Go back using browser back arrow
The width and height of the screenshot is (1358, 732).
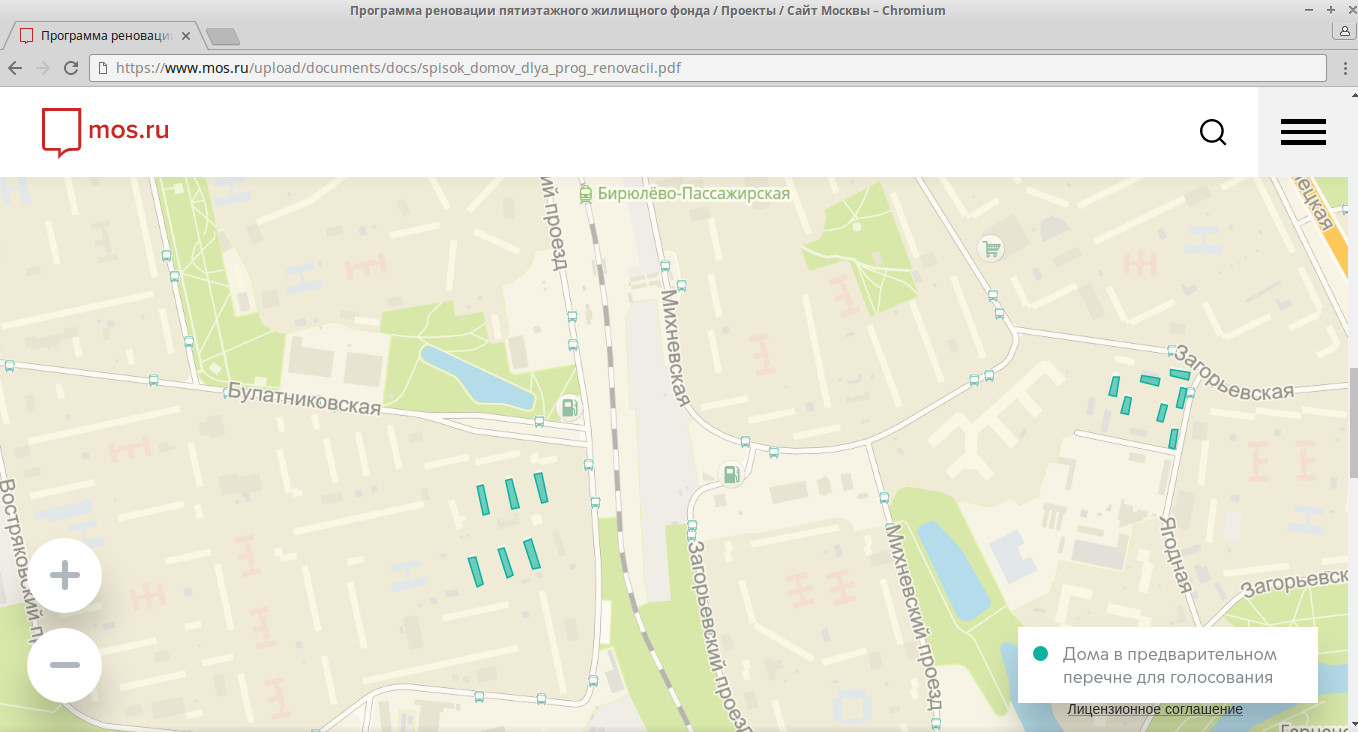[x=15, y=68]
